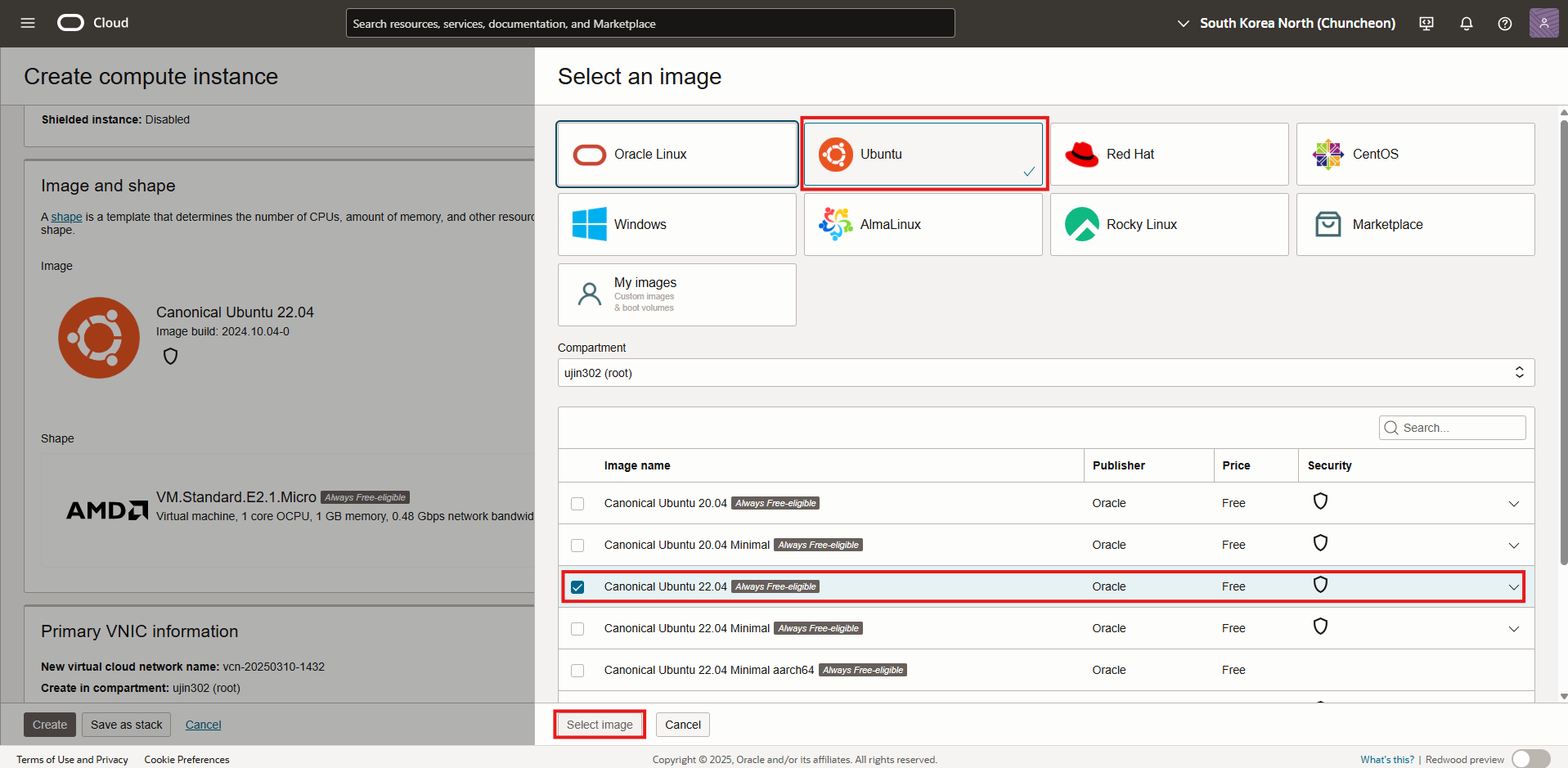Screen dimensions: 1568x768
Task: Open Cookie Preferences link
Action: pyautogui.click(x=186, y=760)
